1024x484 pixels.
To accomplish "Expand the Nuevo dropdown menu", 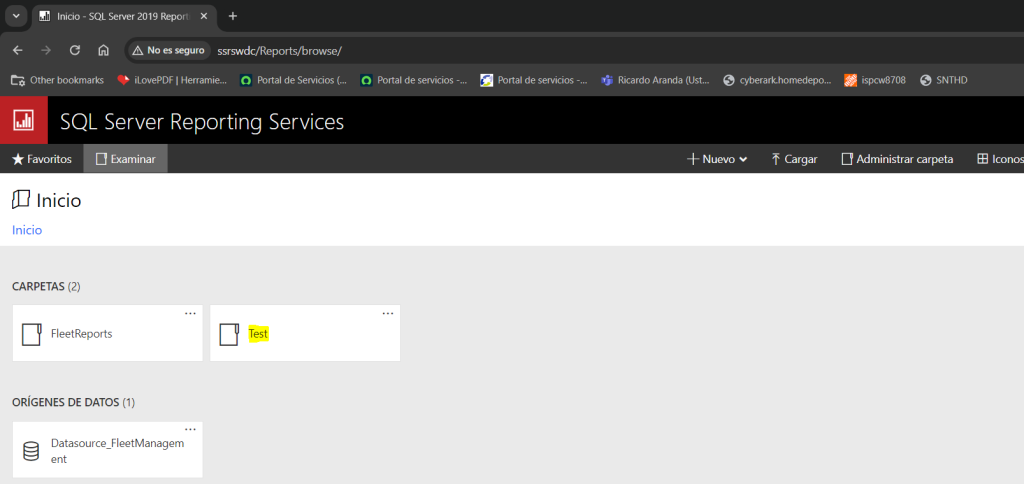I will pyautogui.click(x=717, y=159).
